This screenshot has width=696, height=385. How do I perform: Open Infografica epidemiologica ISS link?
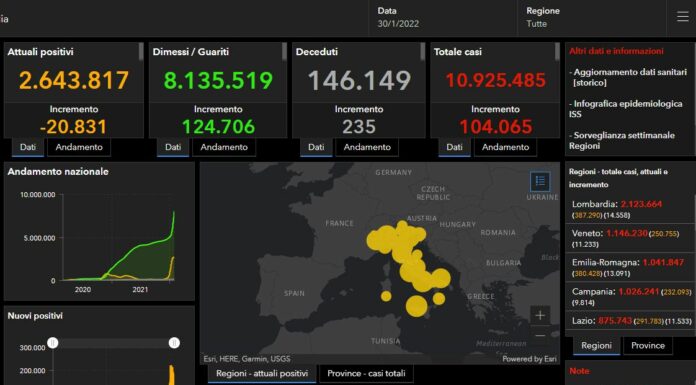626,109
